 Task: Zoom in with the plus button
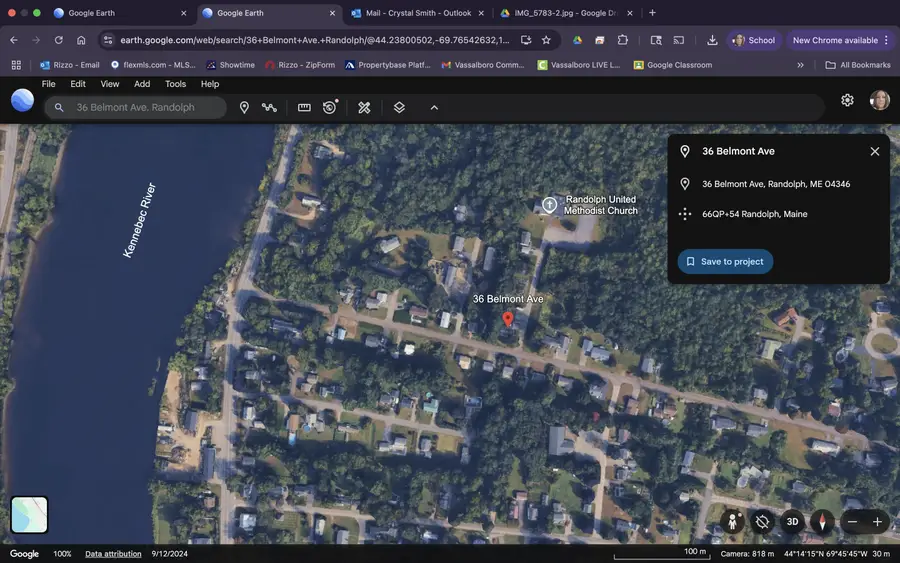(877, 522)
